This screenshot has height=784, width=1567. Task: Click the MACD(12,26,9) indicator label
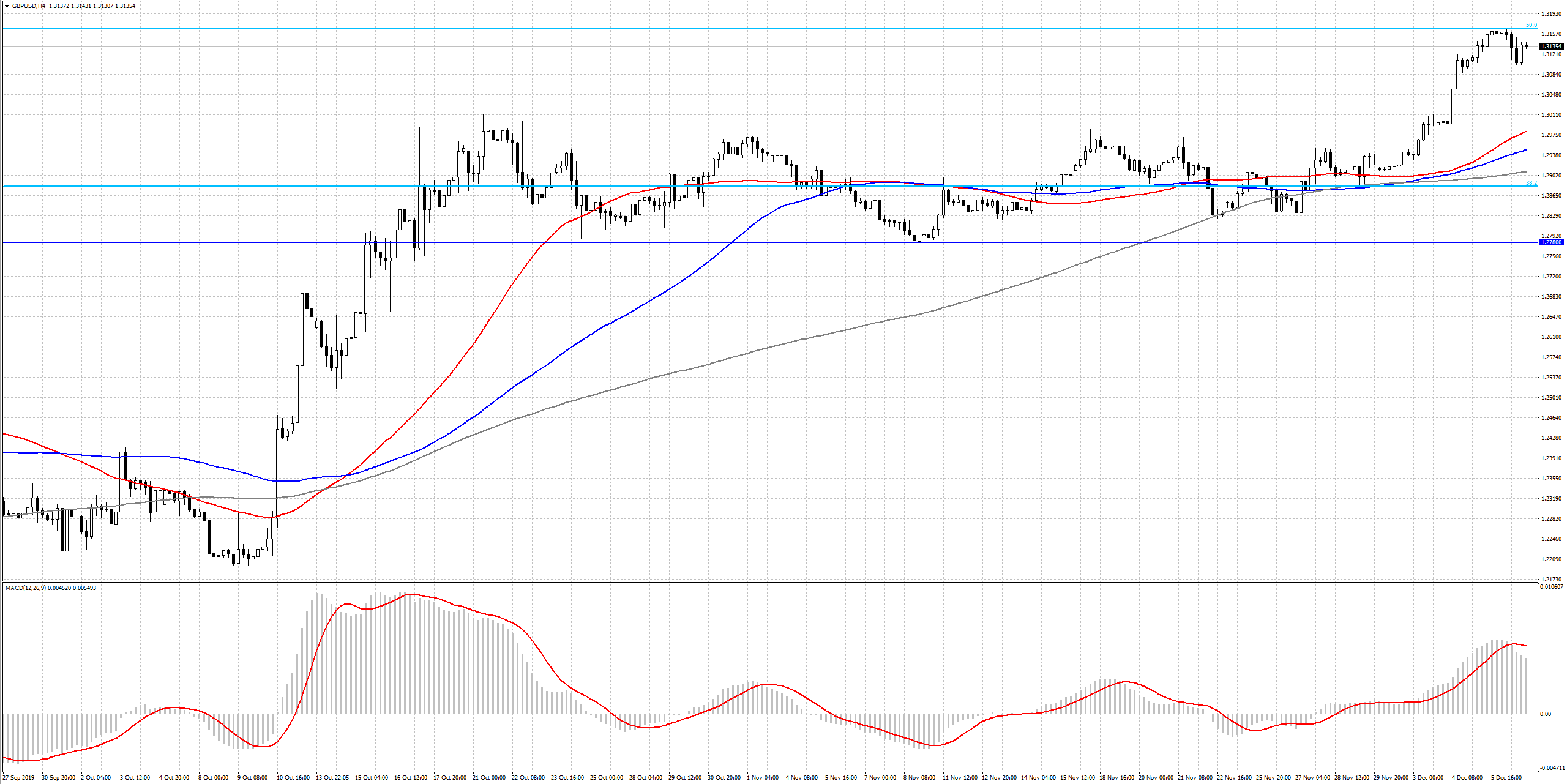tap(24, 588)
